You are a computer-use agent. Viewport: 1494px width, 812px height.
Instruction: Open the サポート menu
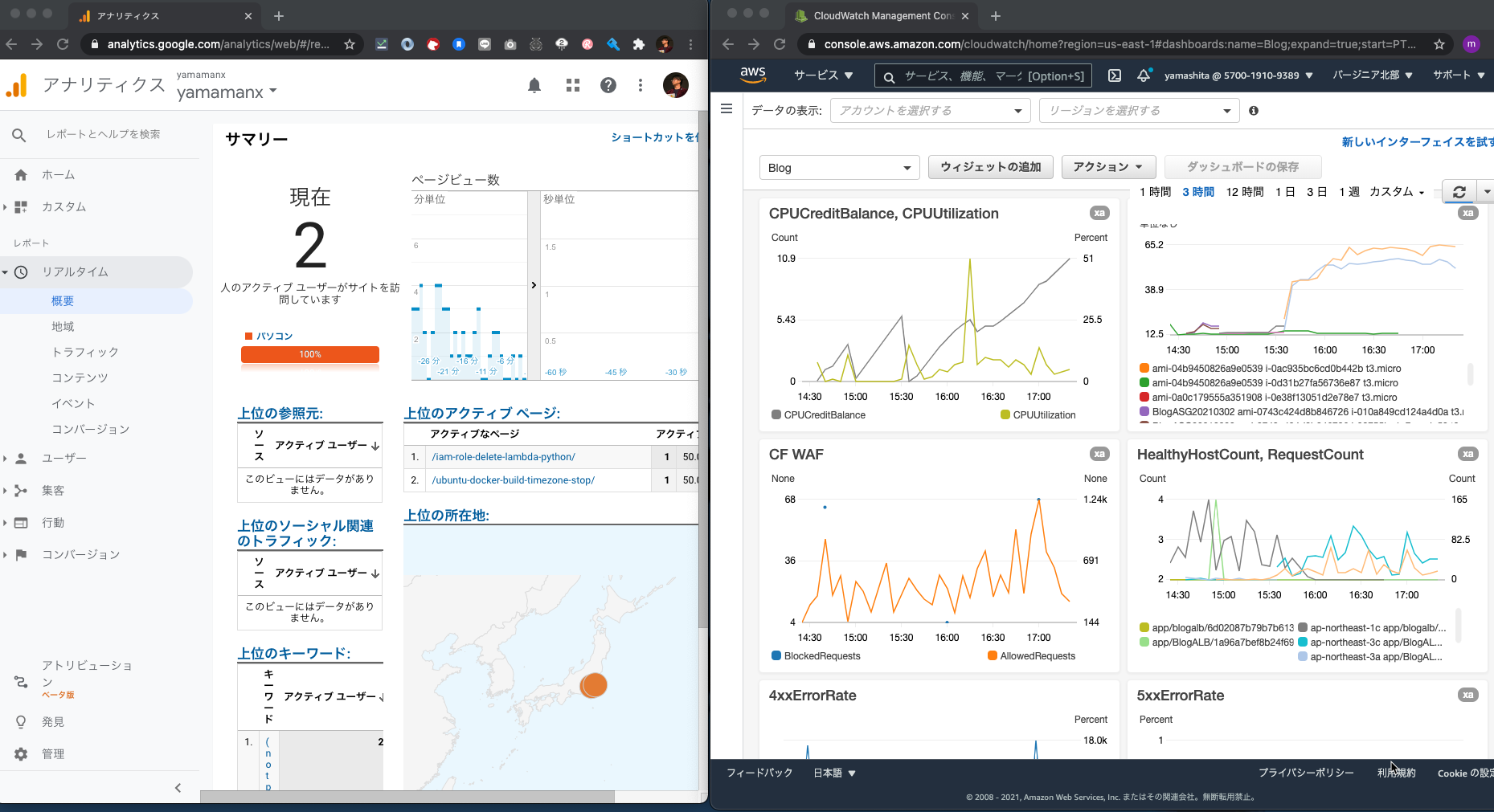click(x=1459, y=75)
